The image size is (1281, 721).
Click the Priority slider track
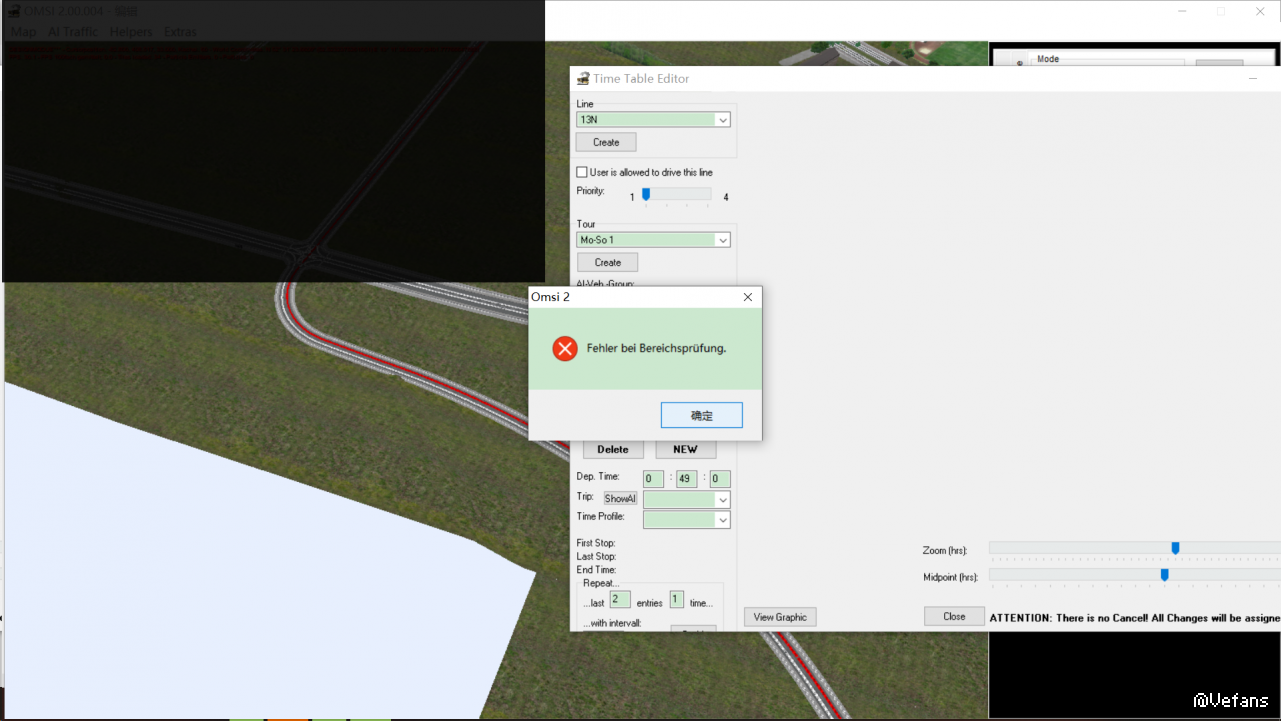[x=677, y=195]
